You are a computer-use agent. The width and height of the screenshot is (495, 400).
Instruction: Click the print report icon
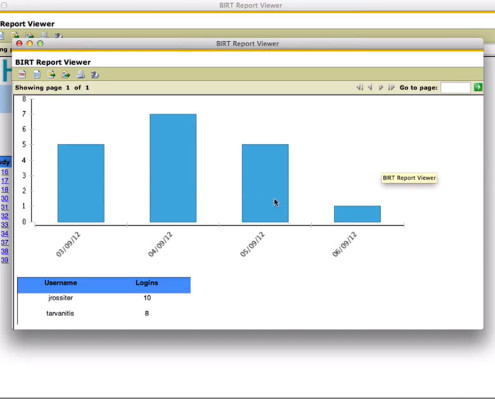pyautogui.click(x=80, y=74)
